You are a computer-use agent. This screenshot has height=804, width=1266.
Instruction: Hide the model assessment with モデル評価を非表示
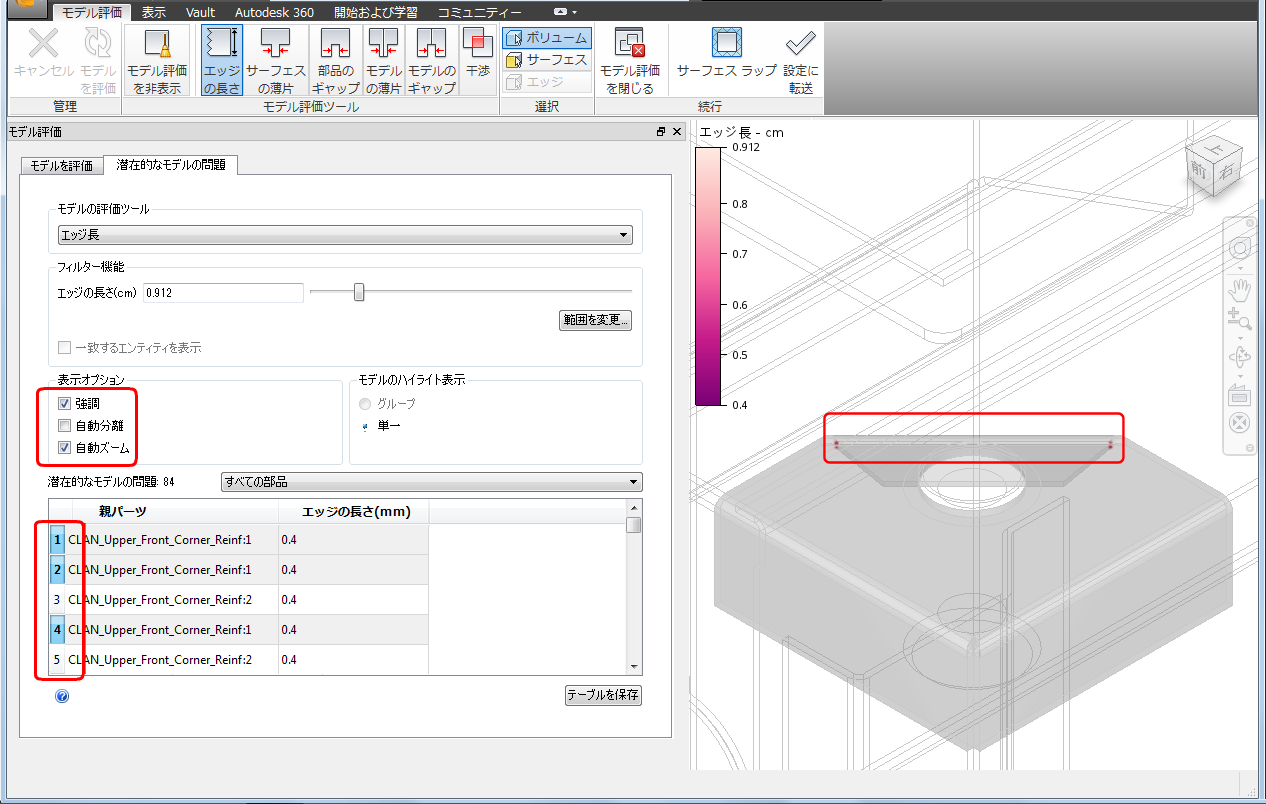point(157,59)
